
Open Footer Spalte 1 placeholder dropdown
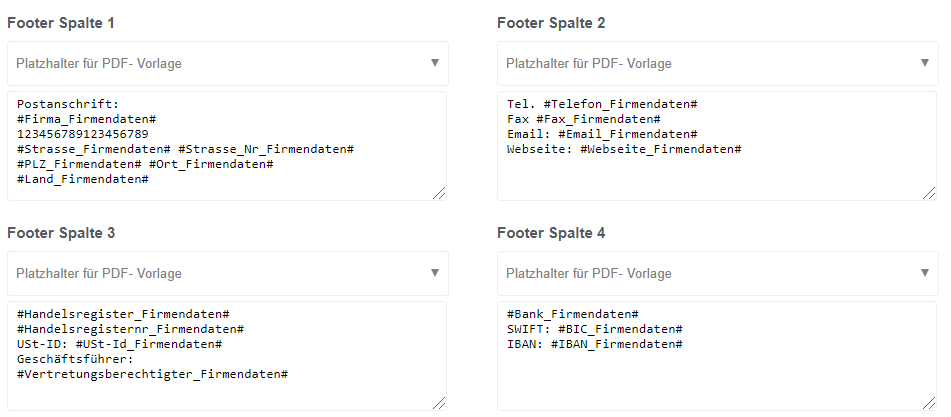227,64
